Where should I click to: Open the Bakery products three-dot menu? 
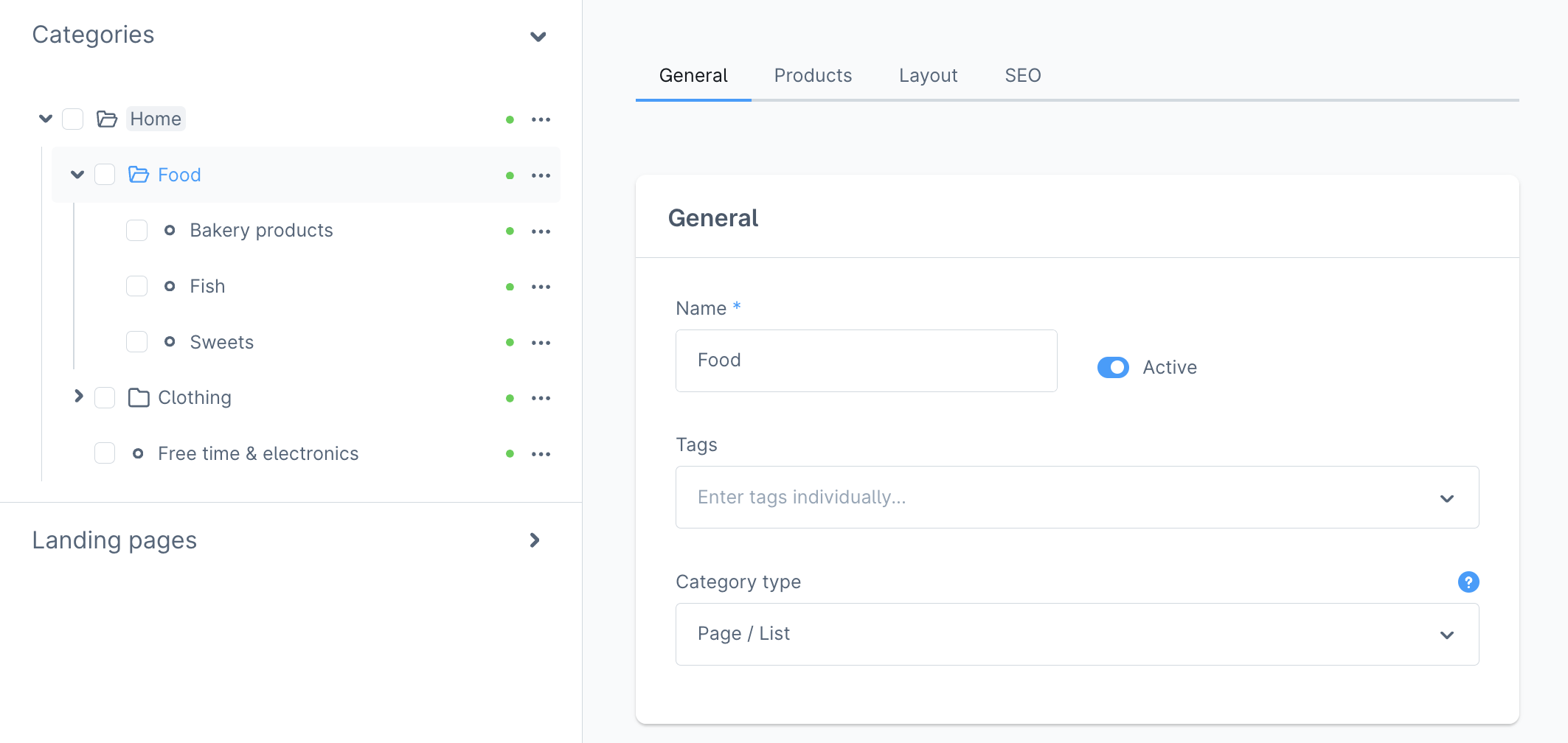(541, 231)
